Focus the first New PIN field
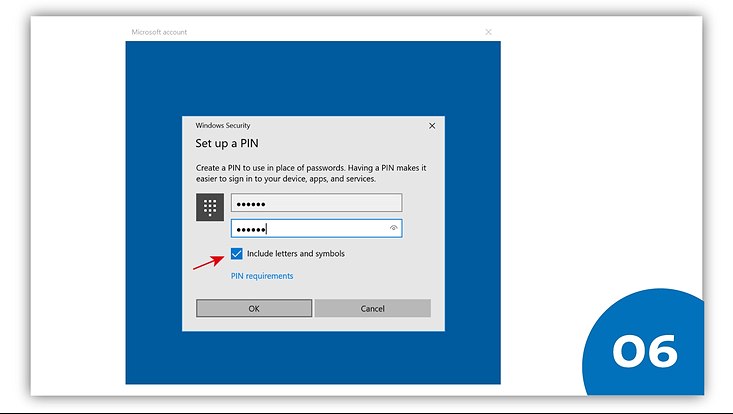The height and width of the screenshot is (414, 733). point(315,203)
